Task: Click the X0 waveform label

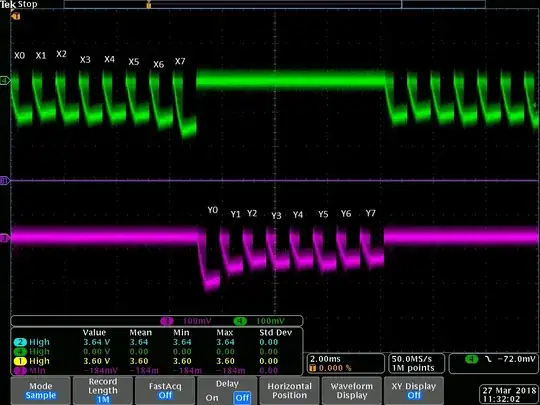Action: point(20,55)
